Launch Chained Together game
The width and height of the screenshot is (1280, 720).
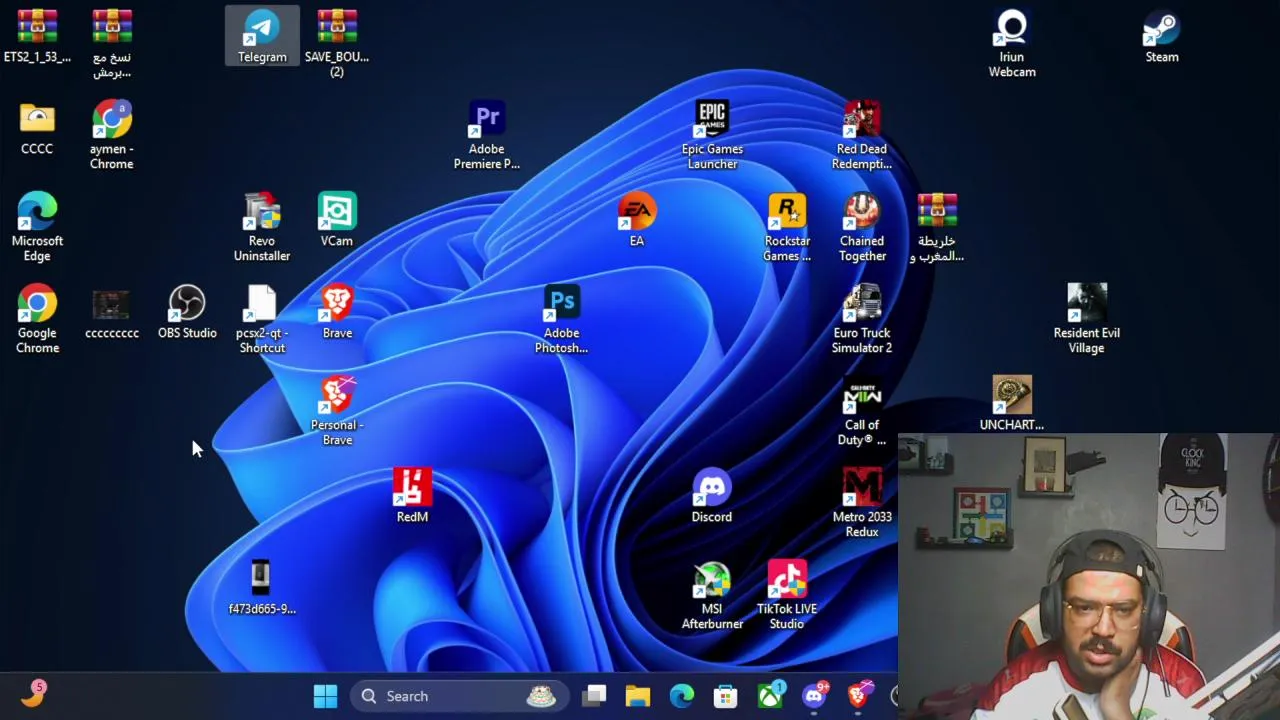(862, 228)
